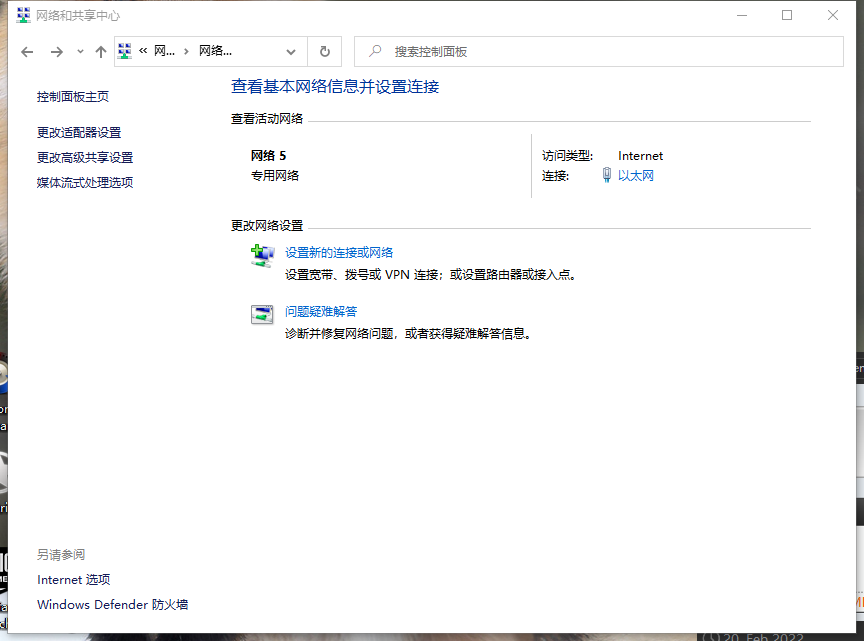Close the Network and Sharing Center window

click(833, 15)
